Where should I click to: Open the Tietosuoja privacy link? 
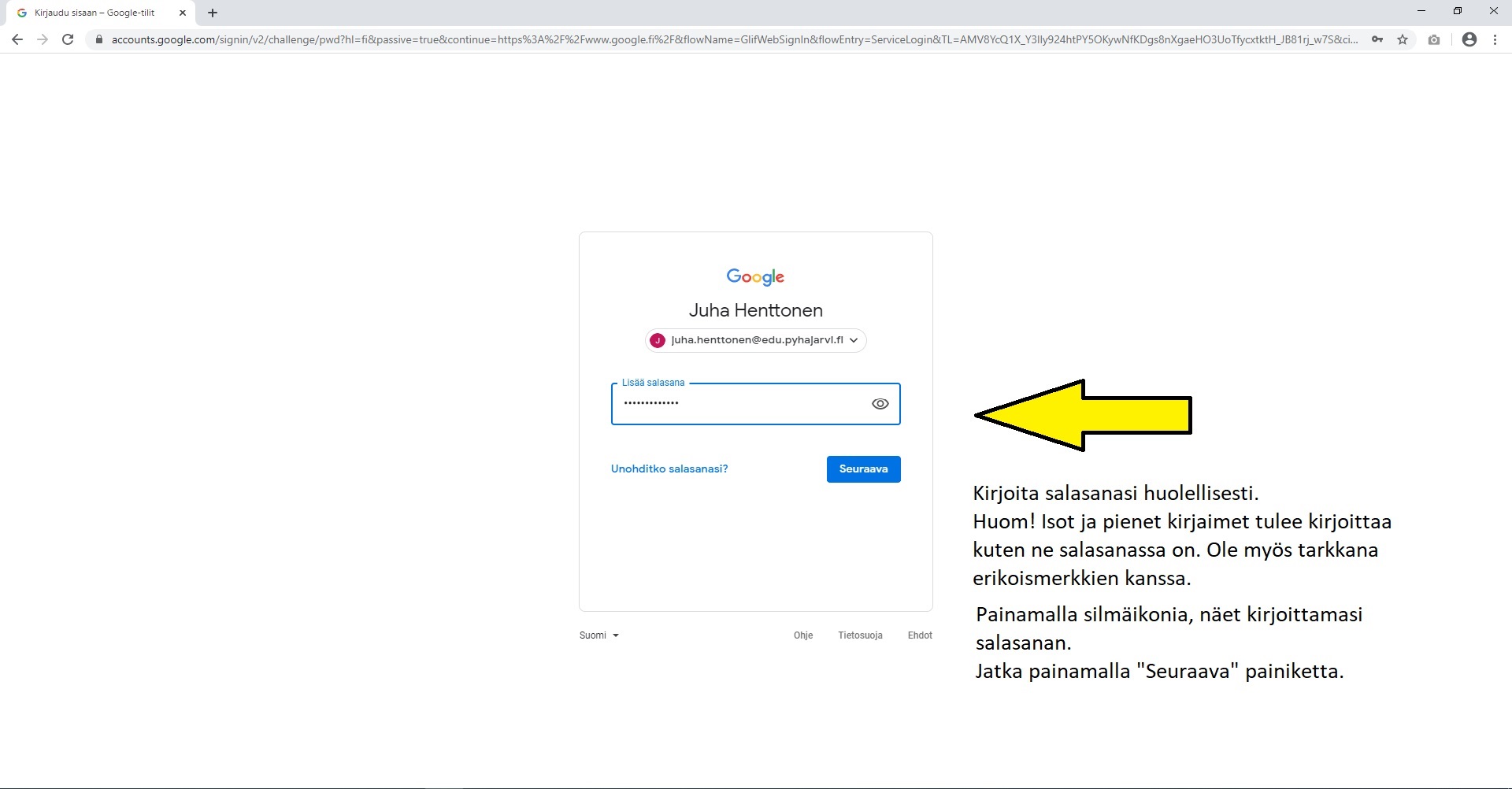860,635
